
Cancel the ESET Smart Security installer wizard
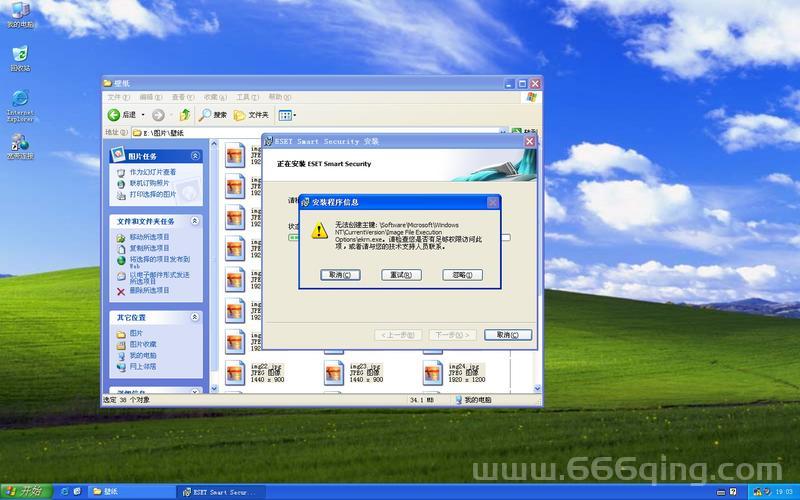click(508, 335)
